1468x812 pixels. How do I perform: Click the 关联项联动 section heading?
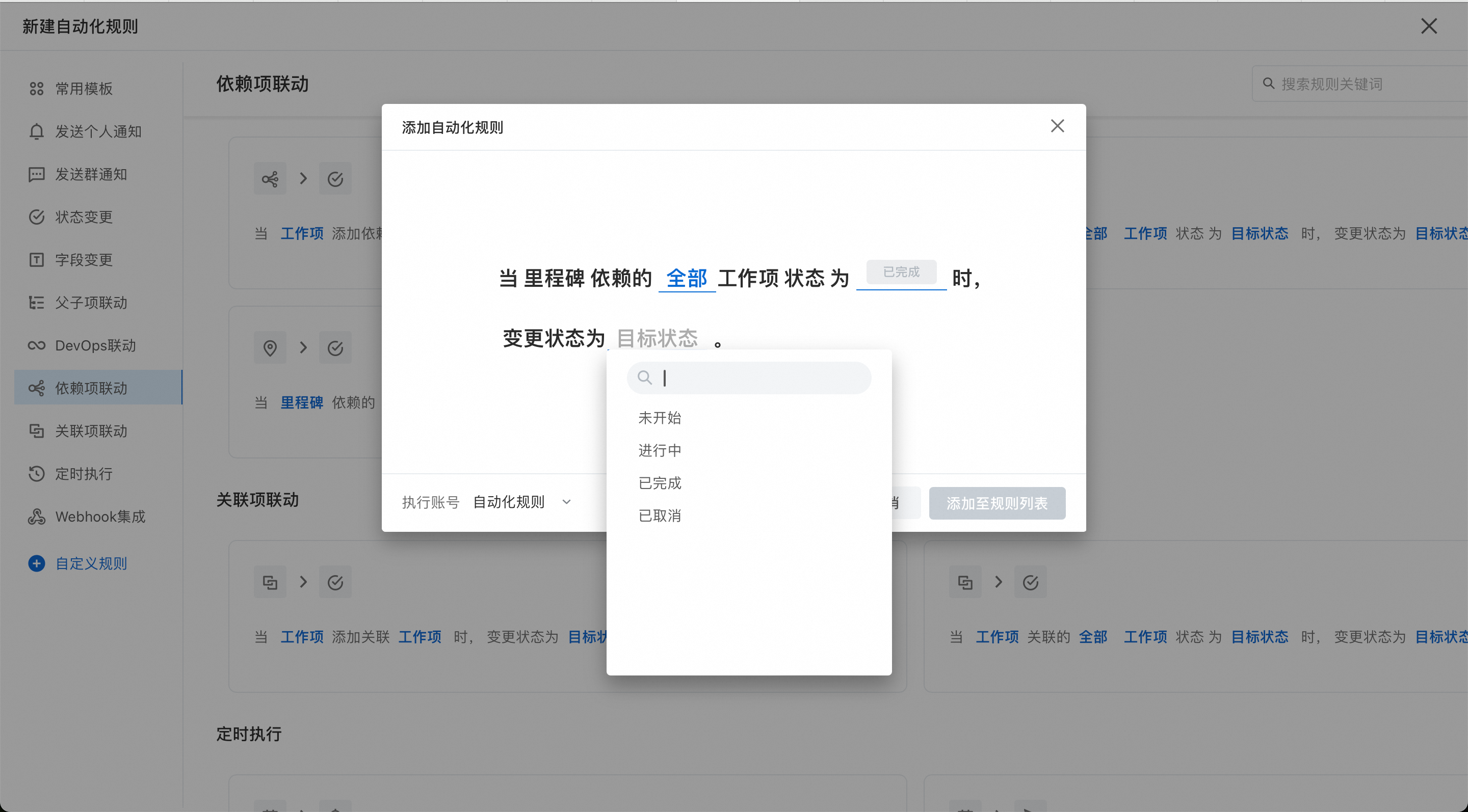(x=257, y=499)
